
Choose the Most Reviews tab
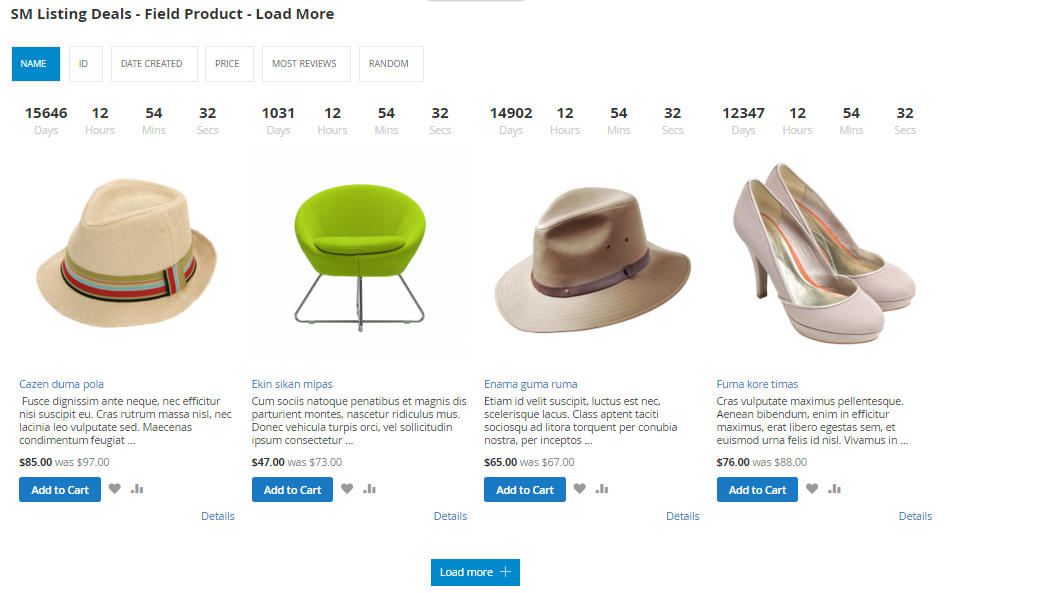[x=305, y=64]
